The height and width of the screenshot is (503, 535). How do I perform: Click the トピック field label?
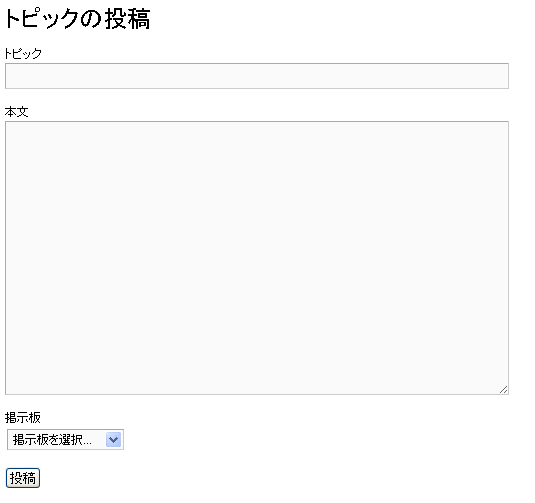point(23,53)
